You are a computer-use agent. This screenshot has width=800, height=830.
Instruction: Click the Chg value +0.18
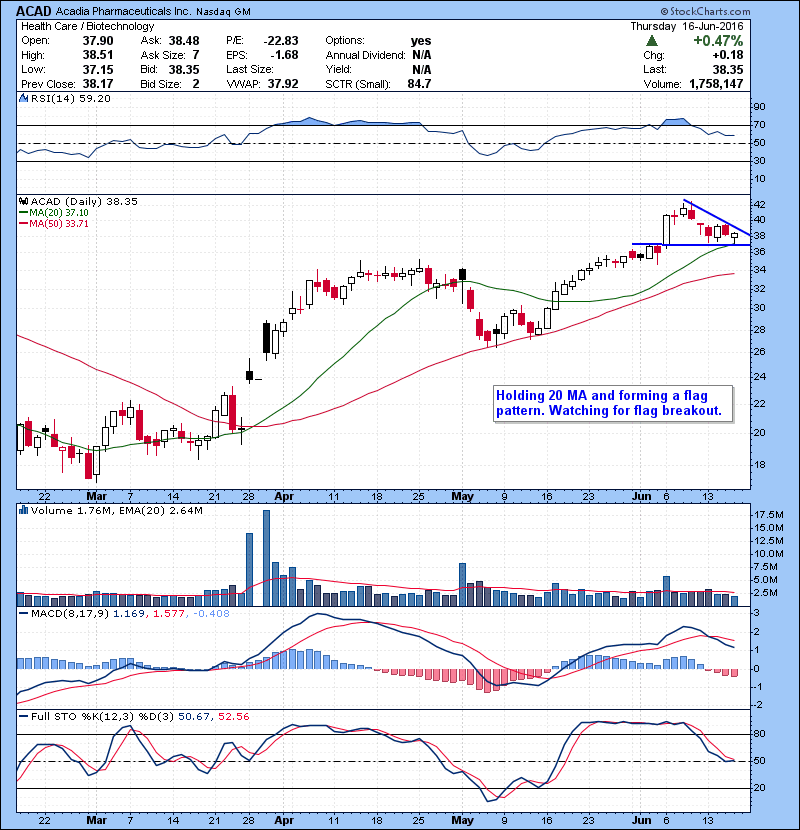tap(727, 55)
